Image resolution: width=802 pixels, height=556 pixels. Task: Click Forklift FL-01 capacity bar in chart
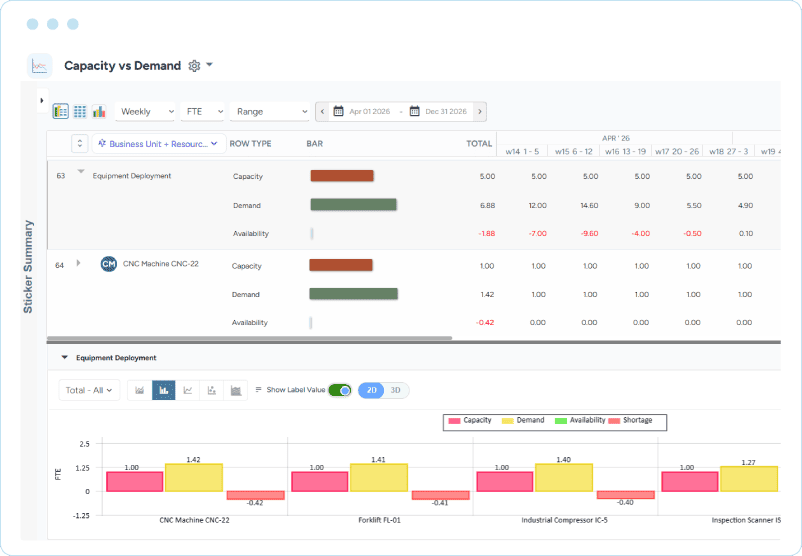(x=320, y=481)
